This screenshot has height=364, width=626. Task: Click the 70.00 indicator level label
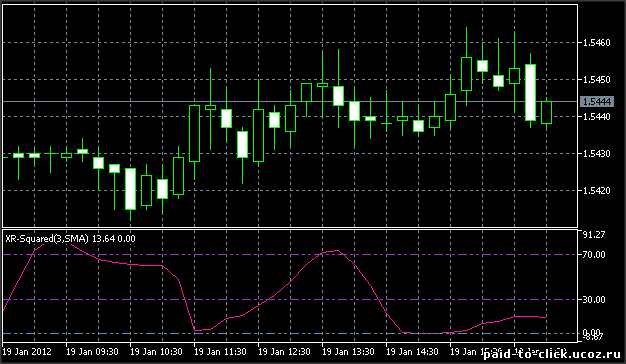tap(594, 255)
